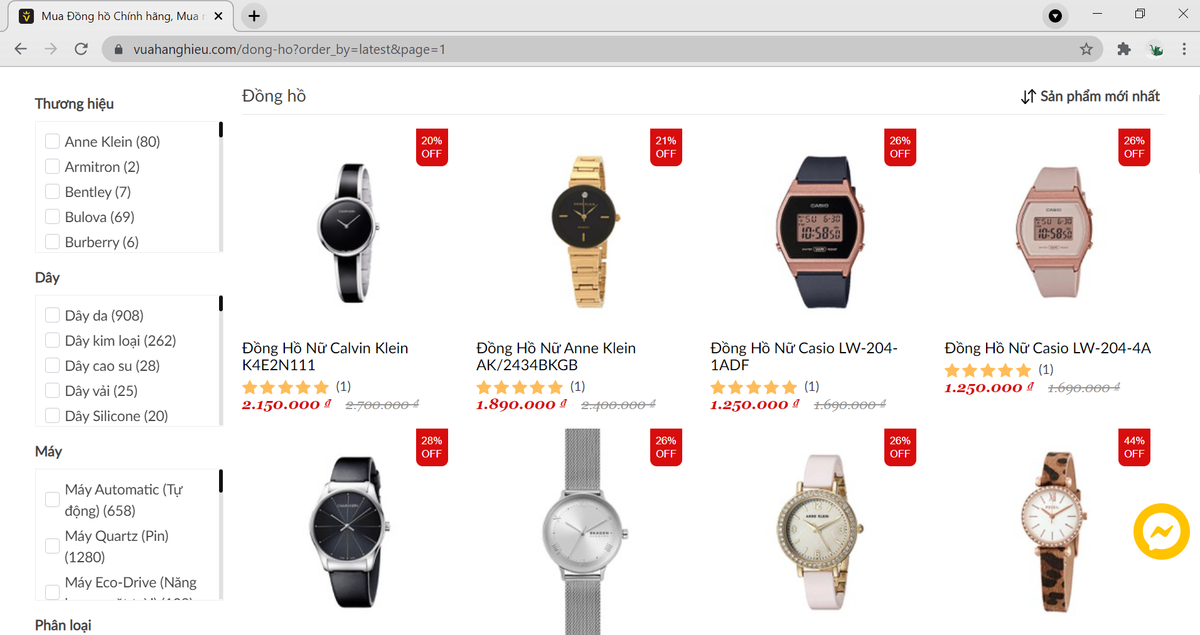Open the Sản phẩm mới nhất sort dropdown
Screen dimensions: 1200x635
click(x=1090, y=96)
